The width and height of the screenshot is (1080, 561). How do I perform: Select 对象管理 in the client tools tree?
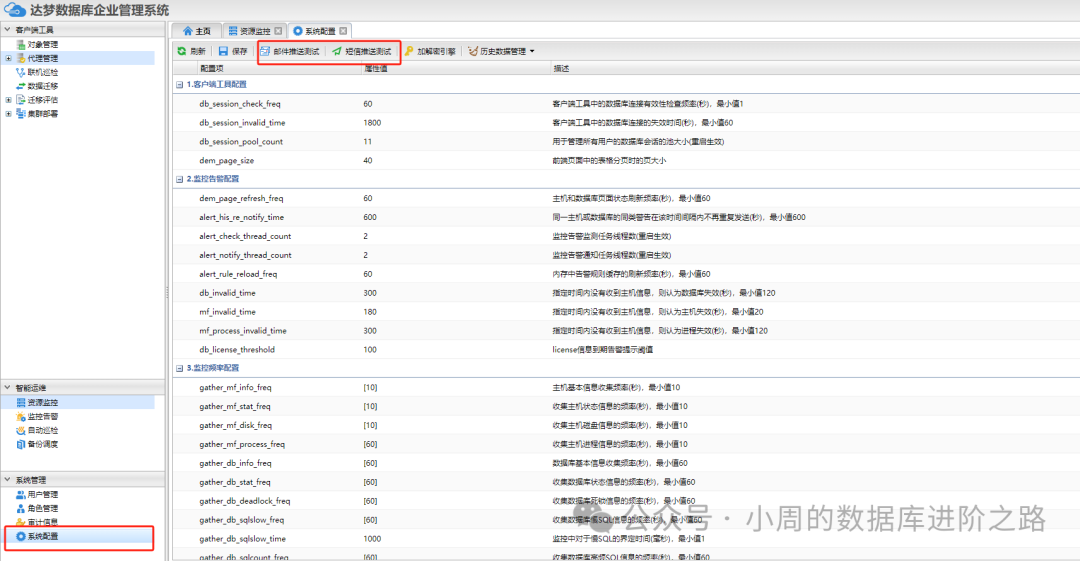(43, 45)
